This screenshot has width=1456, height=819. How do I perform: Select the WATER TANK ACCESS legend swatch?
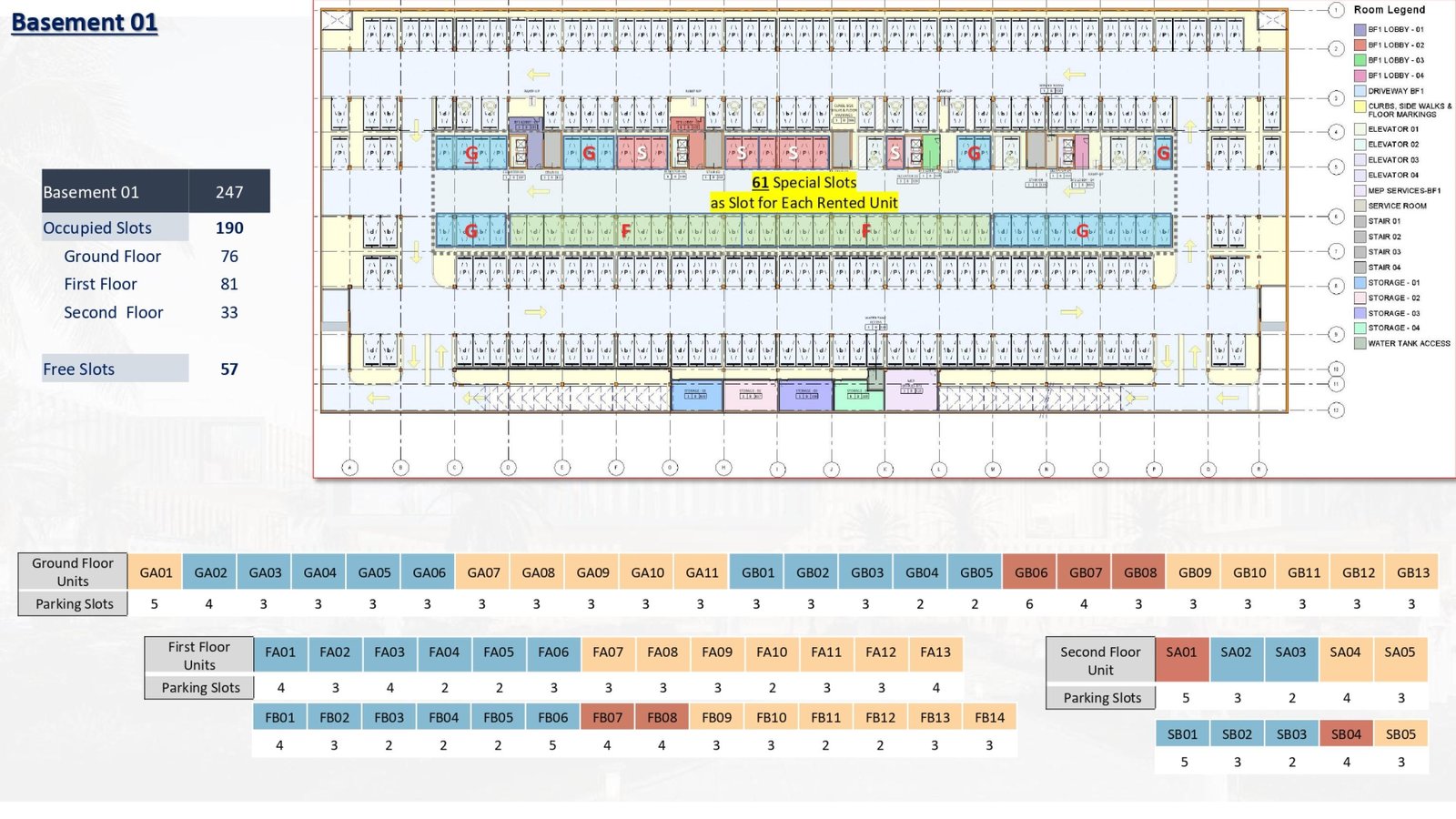click(x=1360, y=344)
